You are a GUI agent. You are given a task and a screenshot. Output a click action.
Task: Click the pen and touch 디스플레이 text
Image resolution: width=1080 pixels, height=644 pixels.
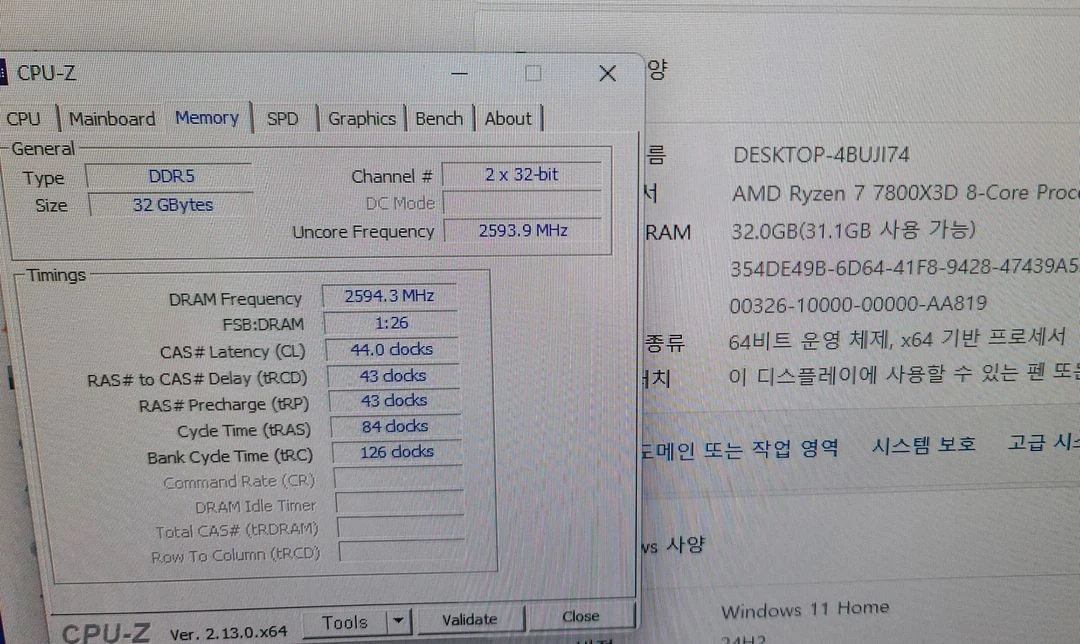904,374
